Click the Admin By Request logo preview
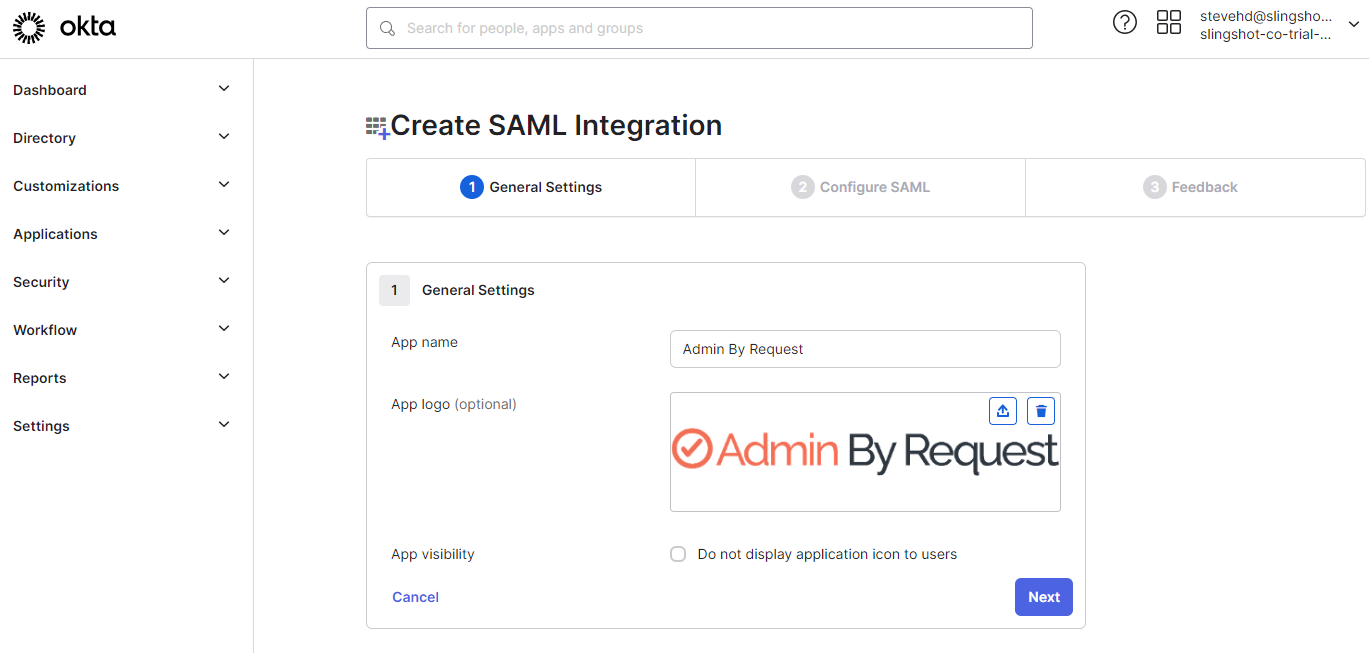This screenshot has width=1369, height=653. coord(865,451)
